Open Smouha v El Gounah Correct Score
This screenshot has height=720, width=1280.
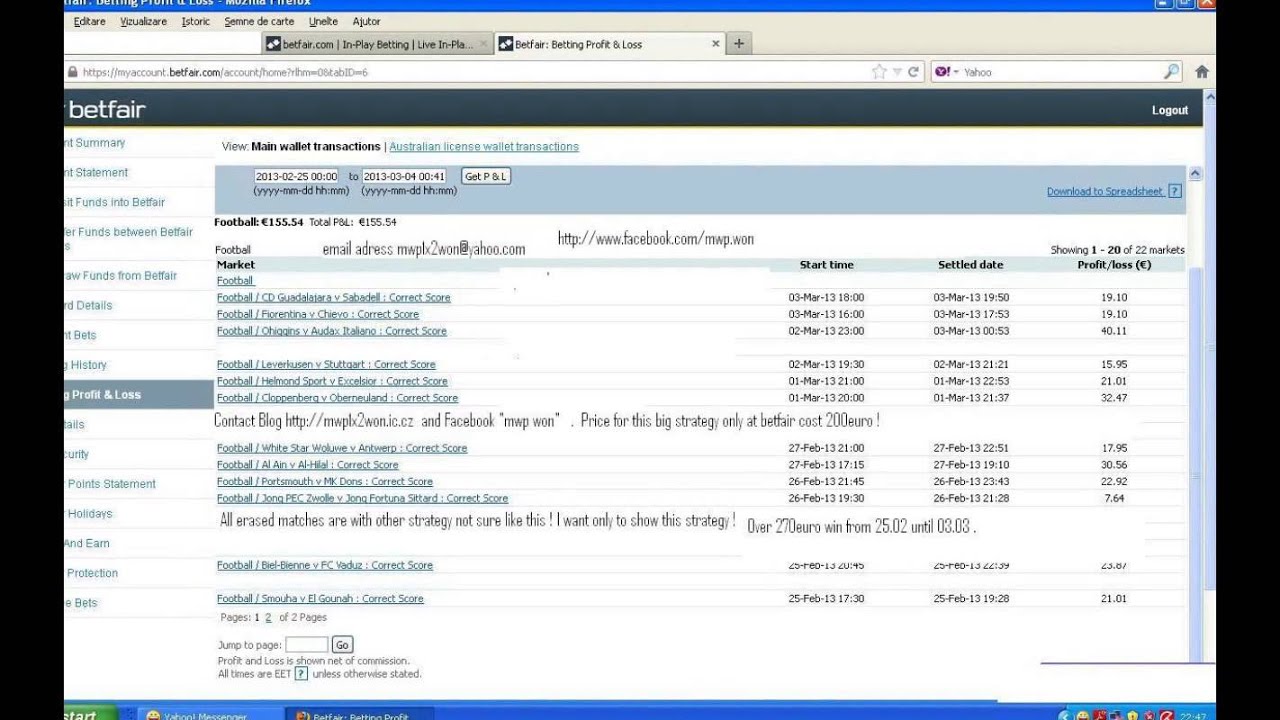point(320,598)
